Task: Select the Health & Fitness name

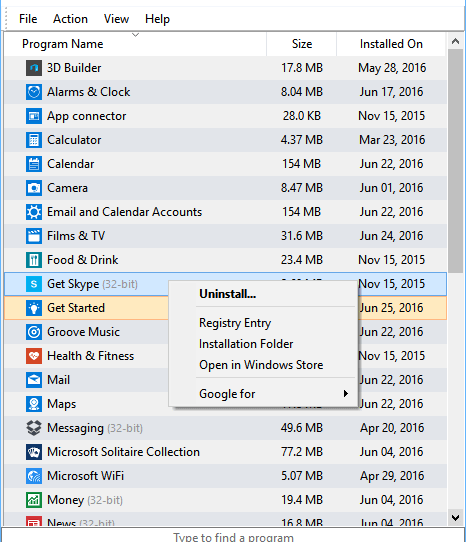Action: click(91, 356)
